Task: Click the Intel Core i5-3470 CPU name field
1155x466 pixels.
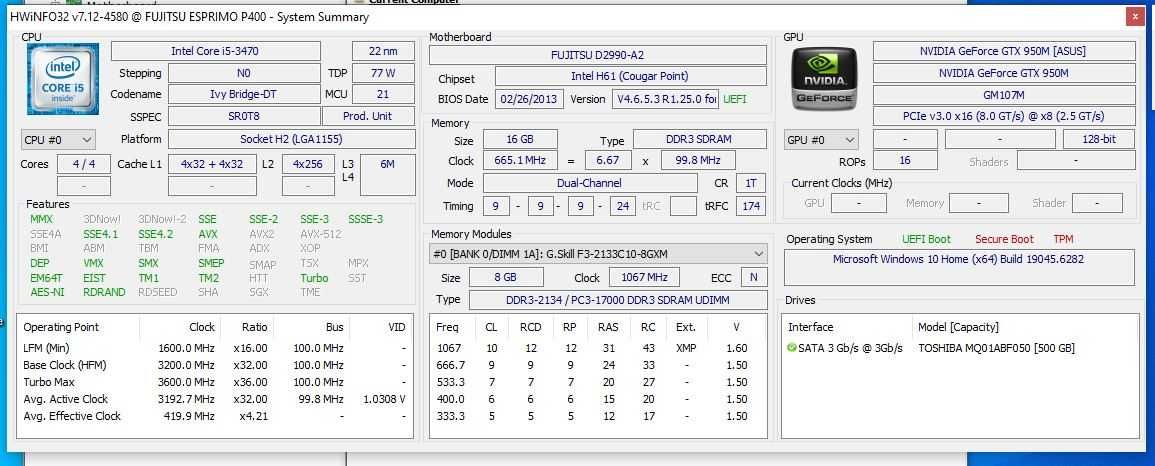Action: pos(215,51)
